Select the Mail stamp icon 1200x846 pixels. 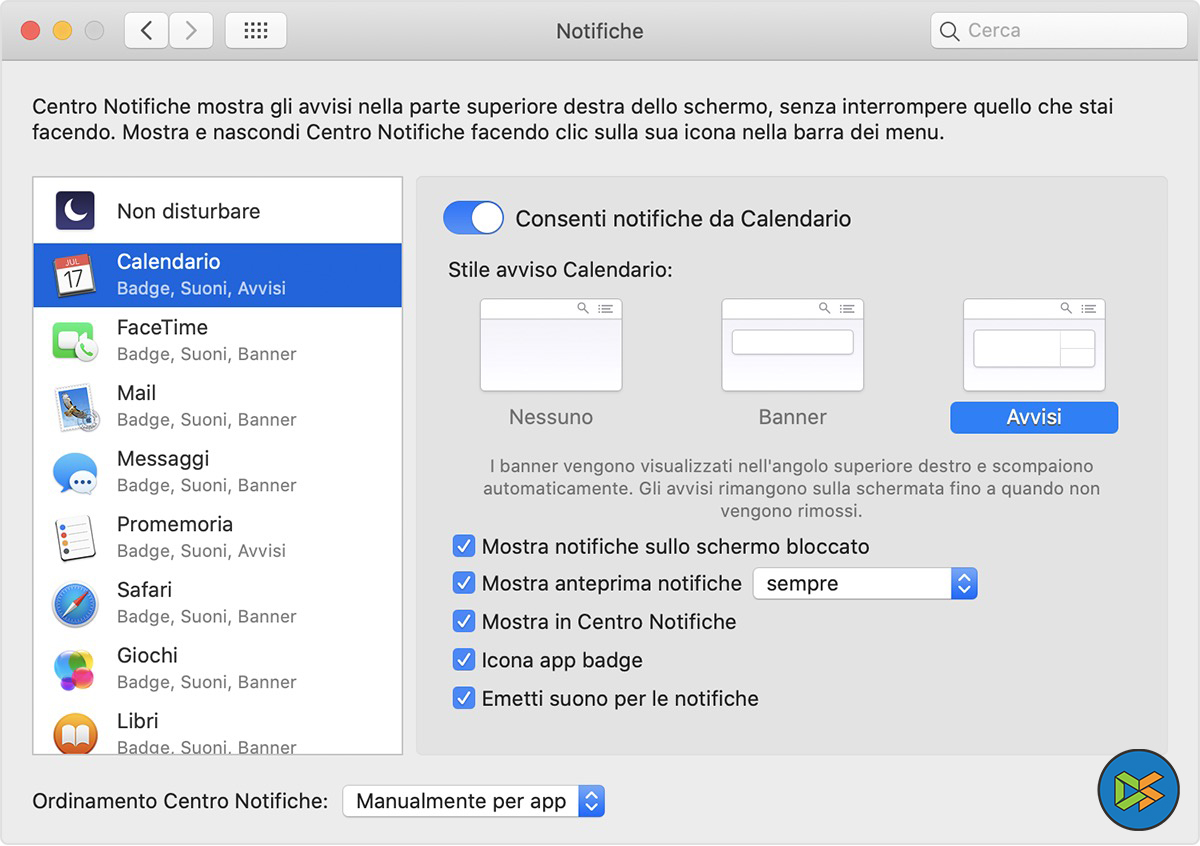click(75, 406)
